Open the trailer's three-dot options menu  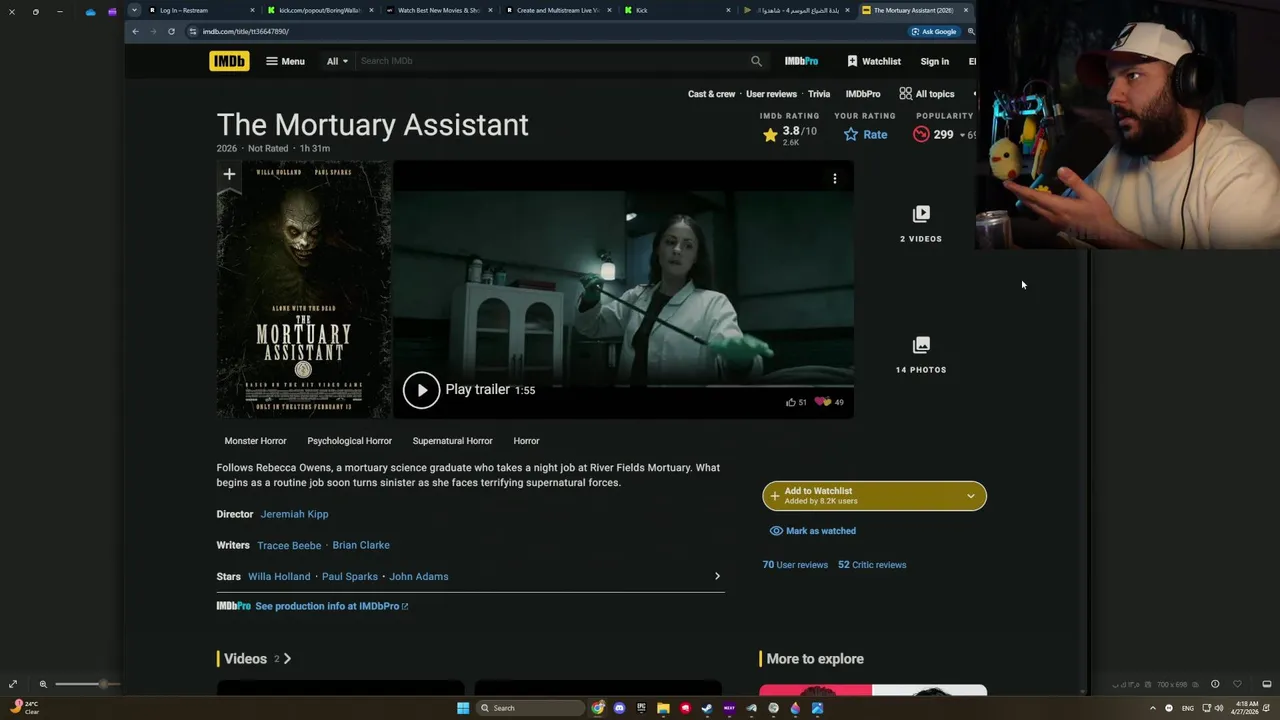(x=835, y=179)
